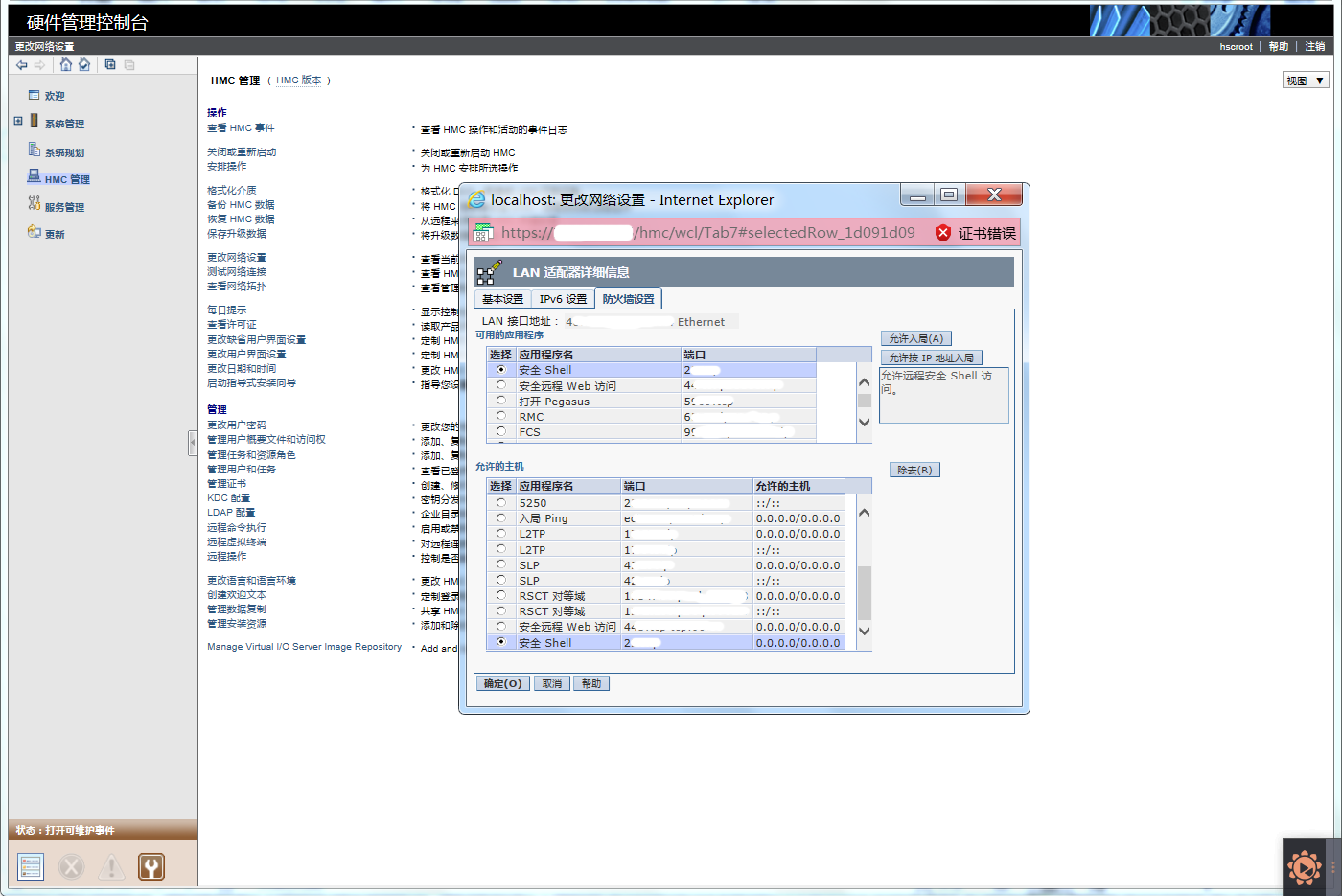Collapse the left navigation pane handle
The image size is (1342, 896).
[193, 442]
